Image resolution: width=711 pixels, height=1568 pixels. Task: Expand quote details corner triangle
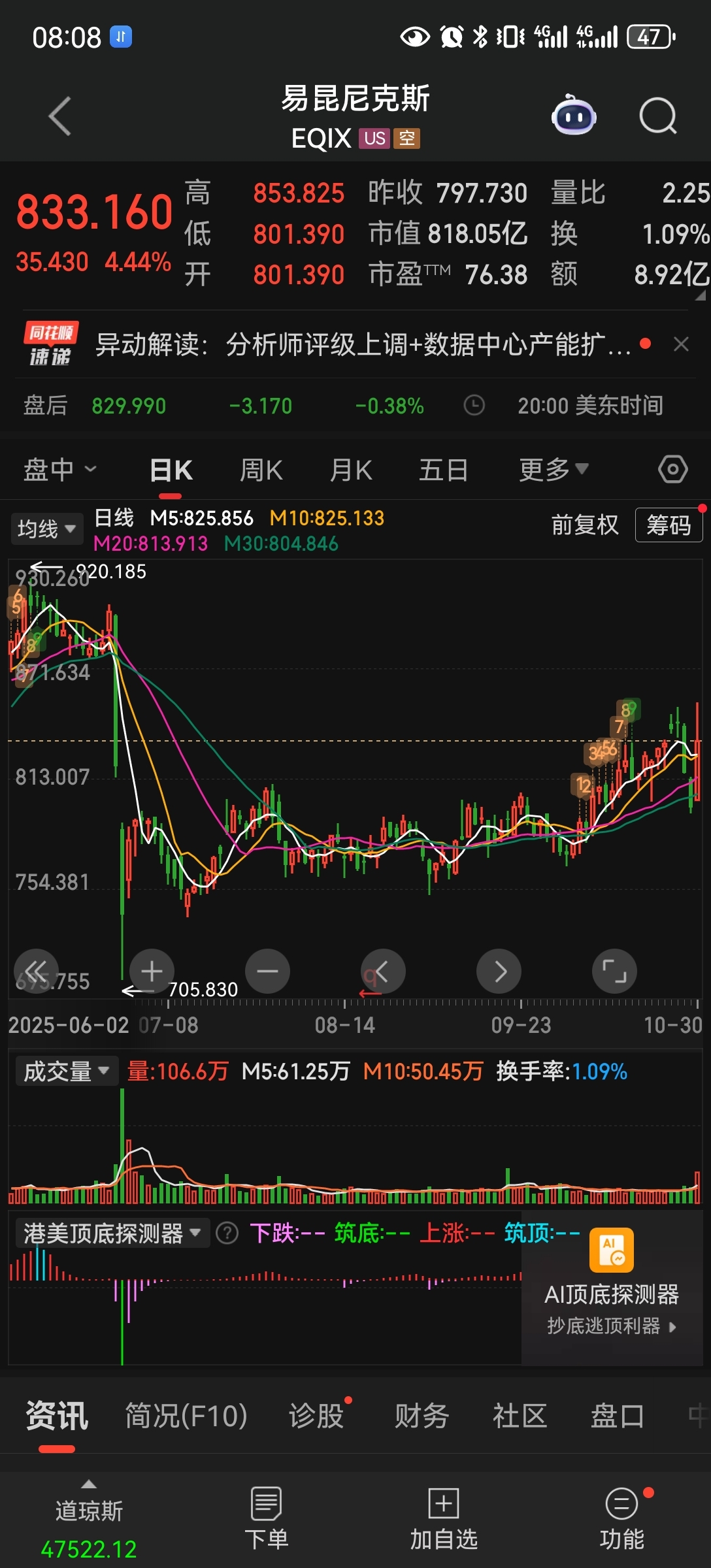[700, 295]
